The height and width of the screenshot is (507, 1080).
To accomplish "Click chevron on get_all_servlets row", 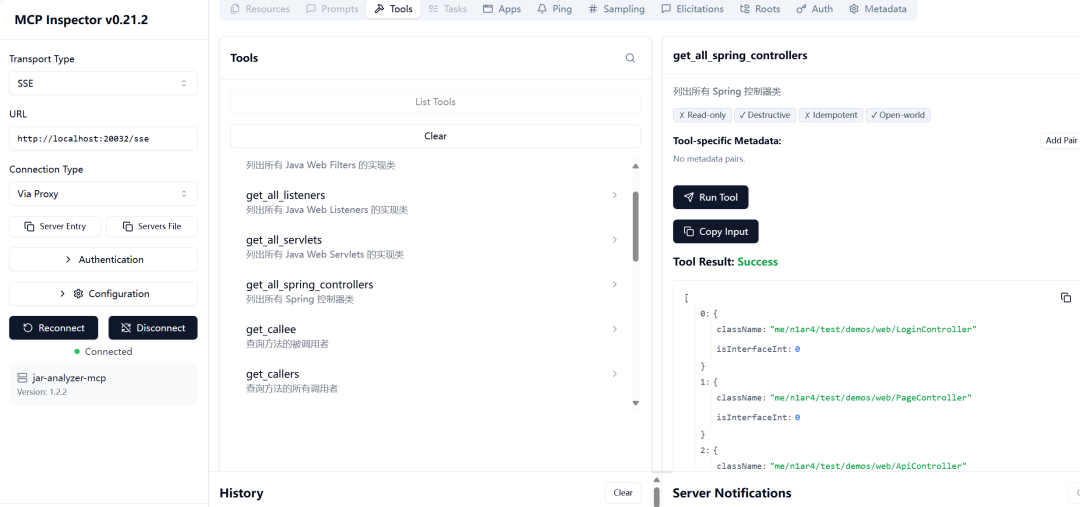I will click(614, 240).
